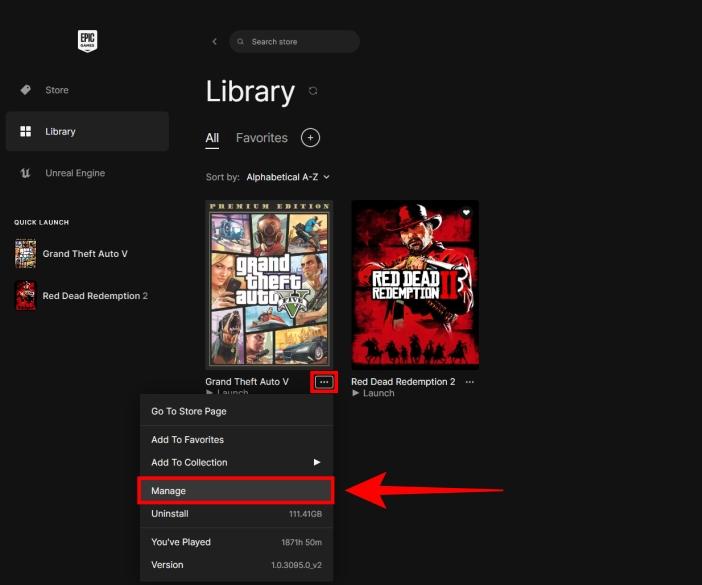
Task: Click the Search store field
Action: (295, 42)
